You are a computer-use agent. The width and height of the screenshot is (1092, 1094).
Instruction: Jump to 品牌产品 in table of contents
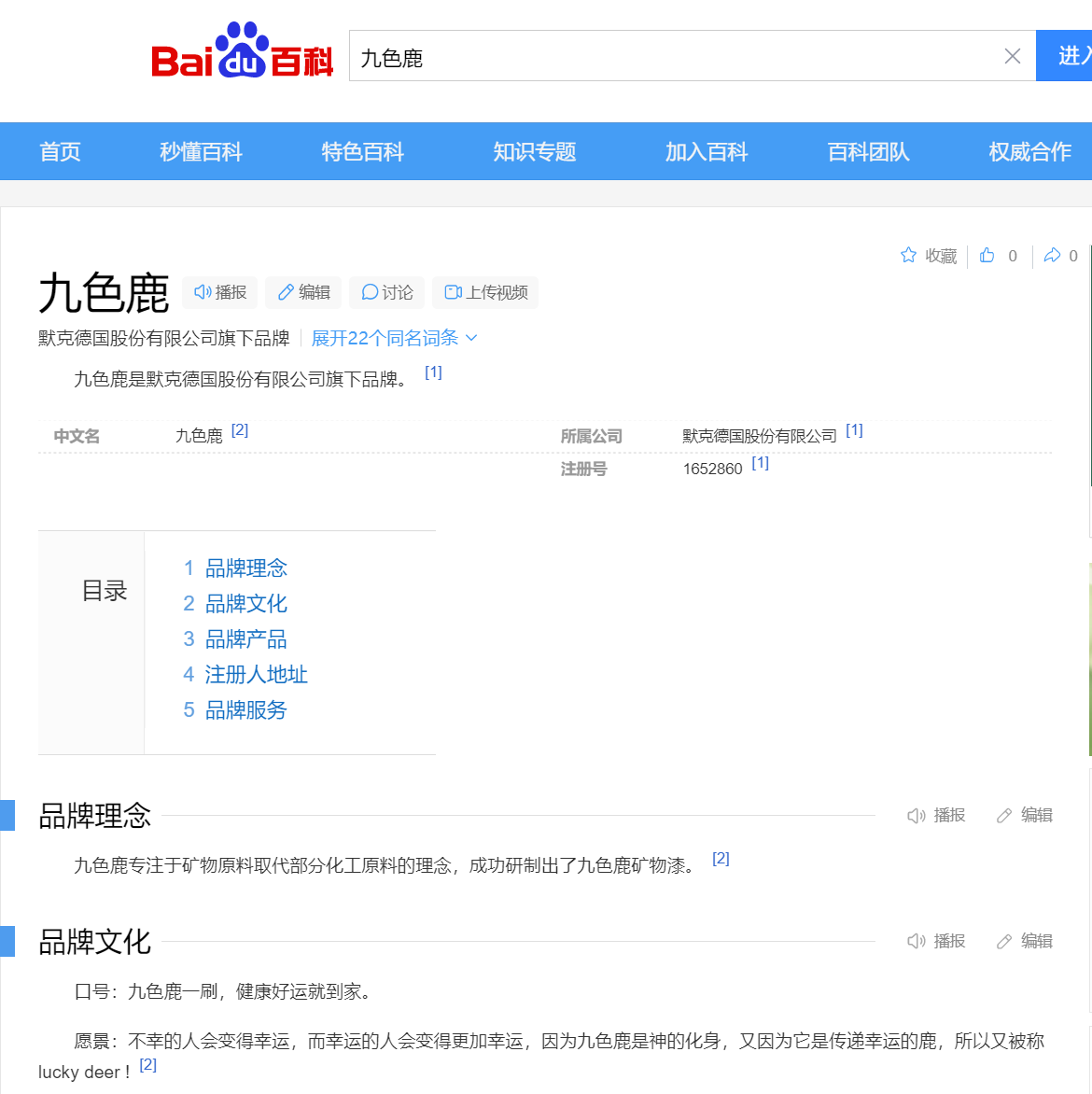coord(245,639)
